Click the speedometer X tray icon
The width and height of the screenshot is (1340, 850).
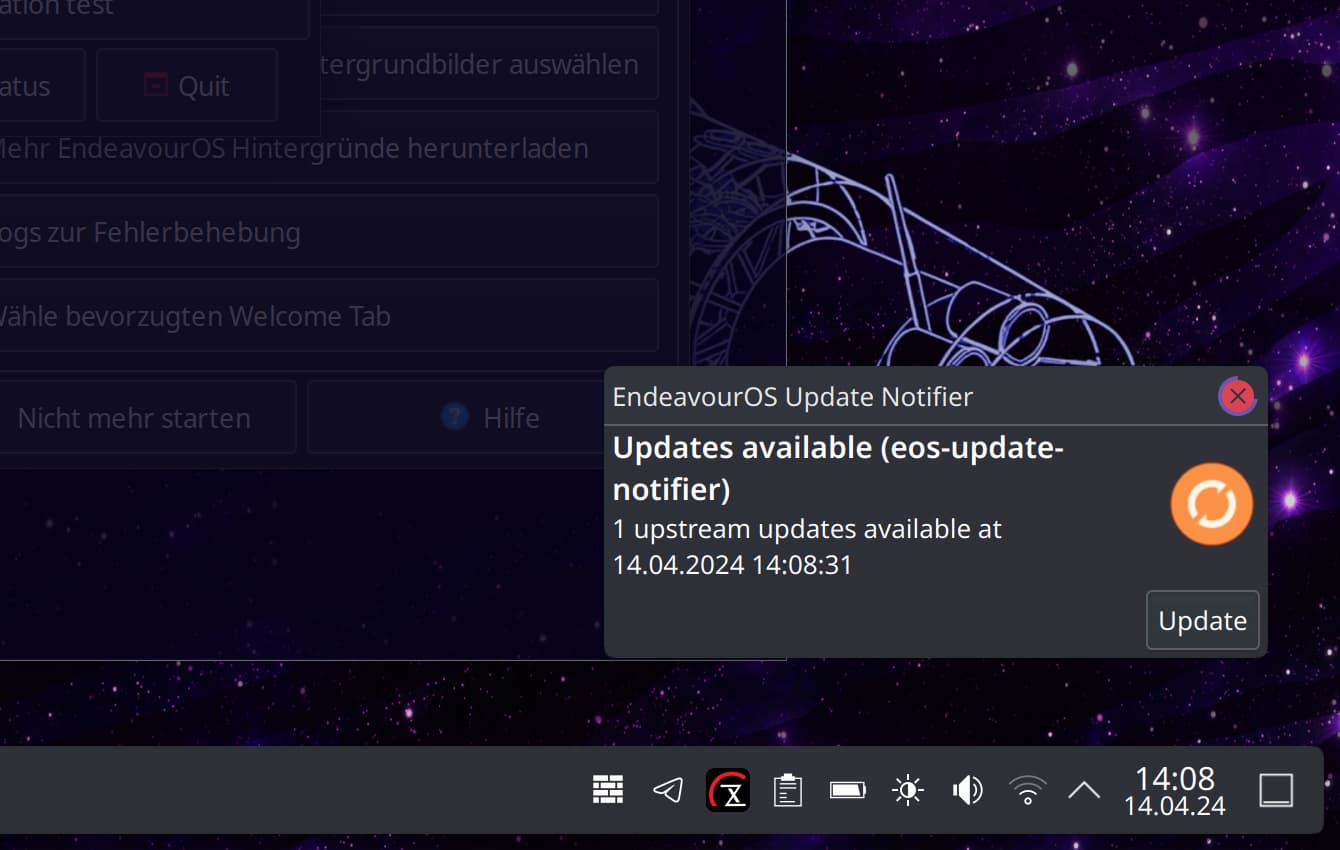click(728, 790)
